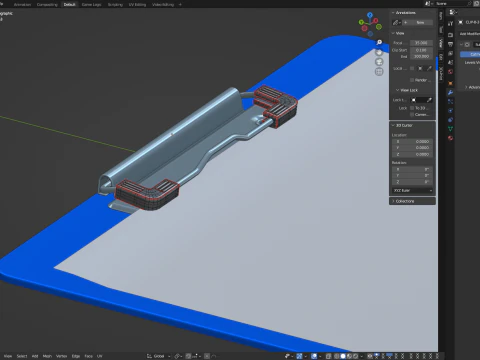This screenshot has height=360, width=480.
Task: Edit the Clip Start value field
Action: (421, 50)
